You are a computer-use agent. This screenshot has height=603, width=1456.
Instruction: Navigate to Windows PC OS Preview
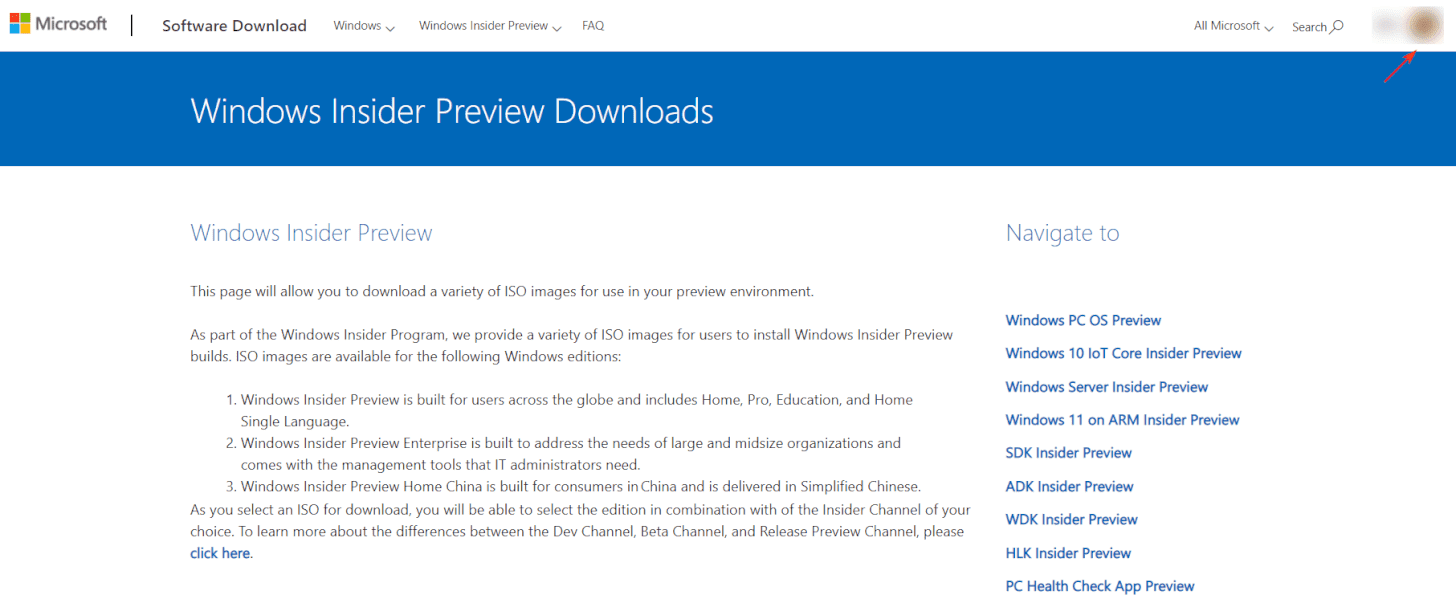1083,320
